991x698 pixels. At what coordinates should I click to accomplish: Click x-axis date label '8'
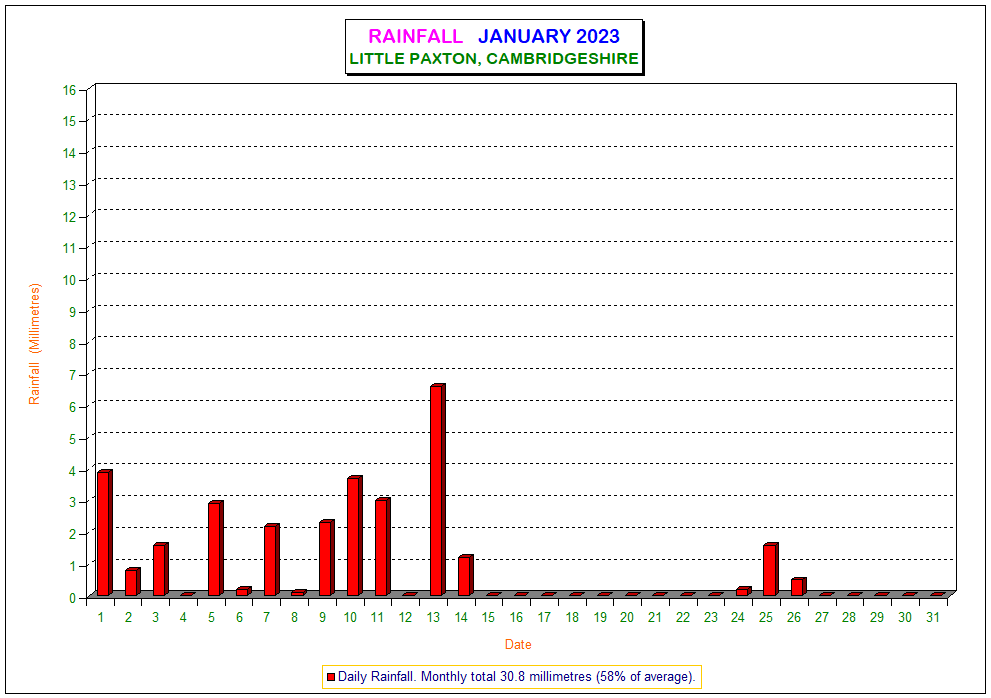point(295,618)
